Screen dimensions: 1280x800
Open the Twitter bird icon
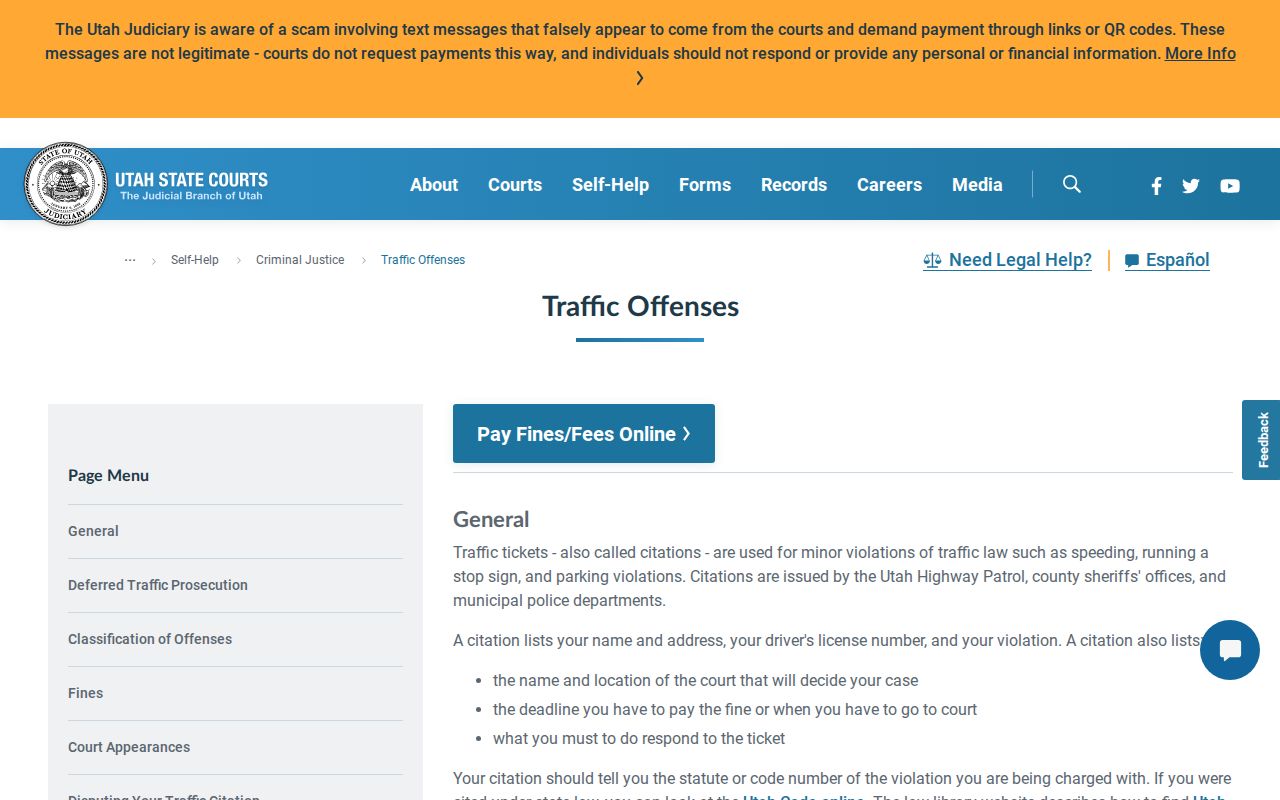pyautogui.click(x=1190, y=185)
